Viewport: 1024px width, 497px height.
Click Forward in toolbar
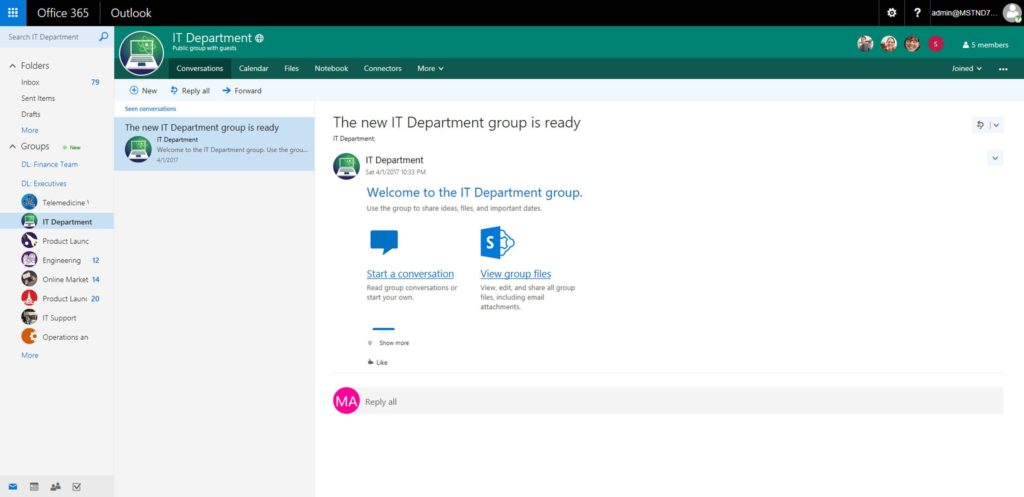242,91
